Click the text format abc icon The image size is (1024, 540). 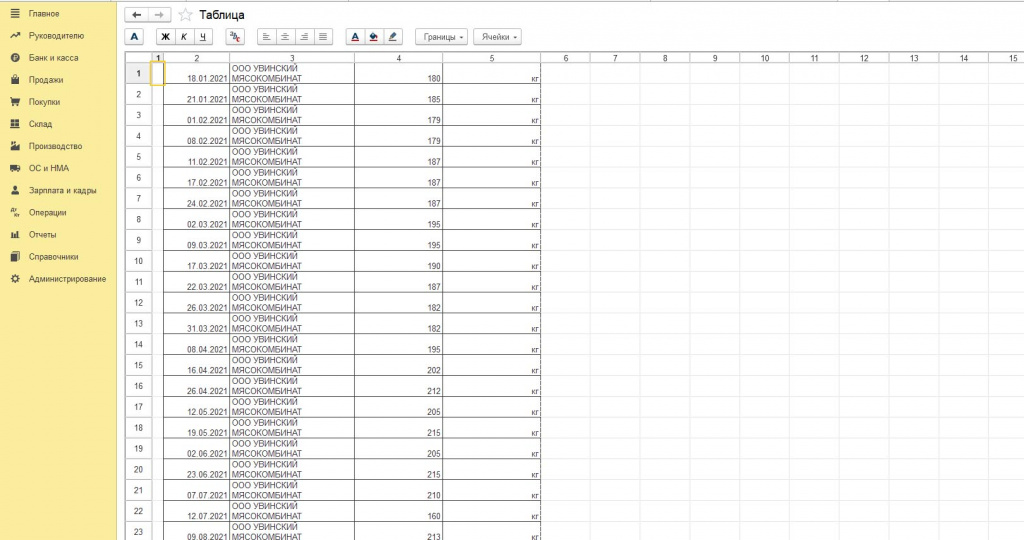[x=235, y=37]
